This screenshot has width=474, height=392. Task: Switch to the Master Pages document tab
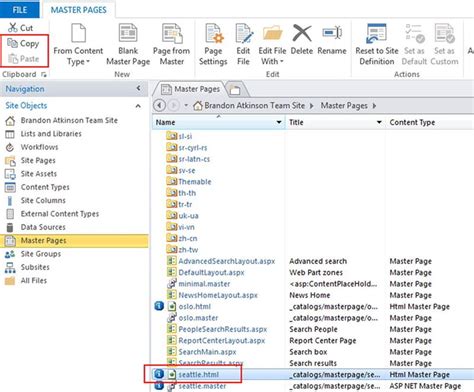tap(191, 89)
